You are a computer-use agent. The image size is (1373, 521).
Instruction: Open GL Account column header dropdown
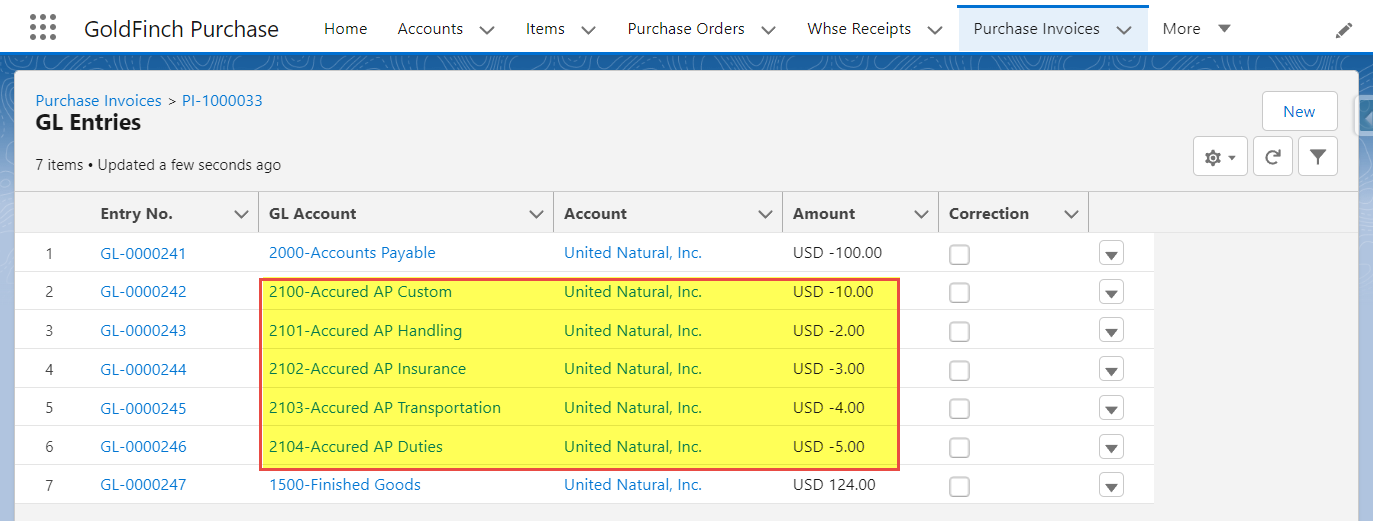(x=536, y=214)
